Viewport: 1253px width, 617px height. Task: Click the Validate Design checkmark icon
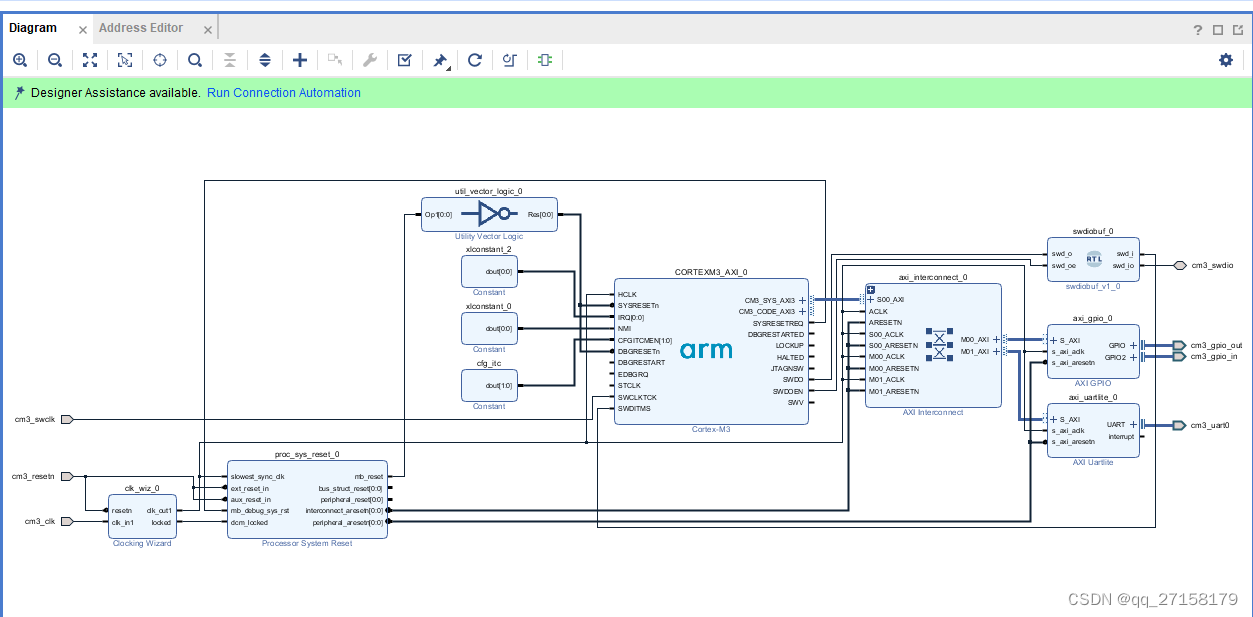tap(404, 60)
